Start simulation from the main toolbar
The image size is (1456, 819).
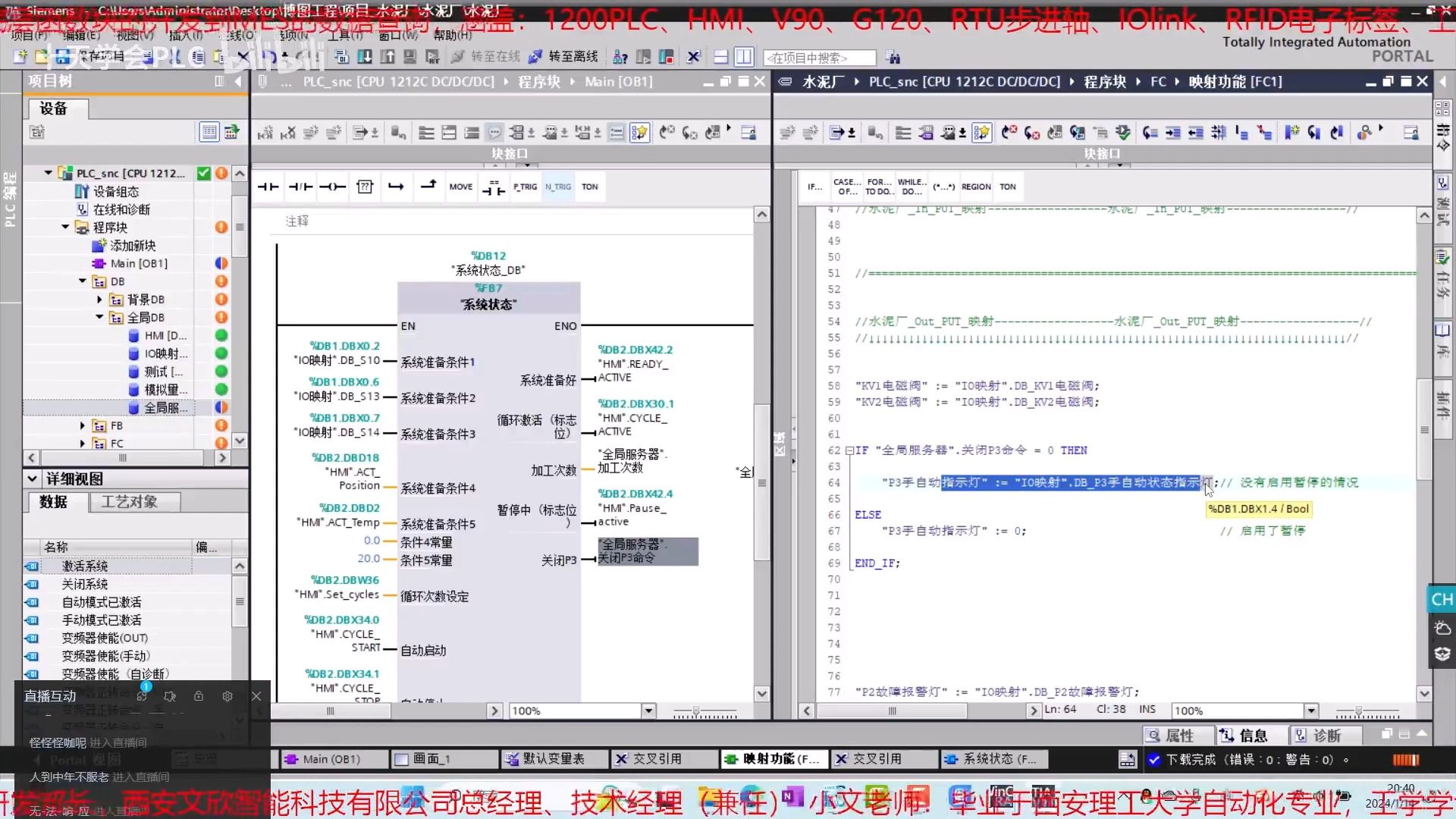[410, 57]
